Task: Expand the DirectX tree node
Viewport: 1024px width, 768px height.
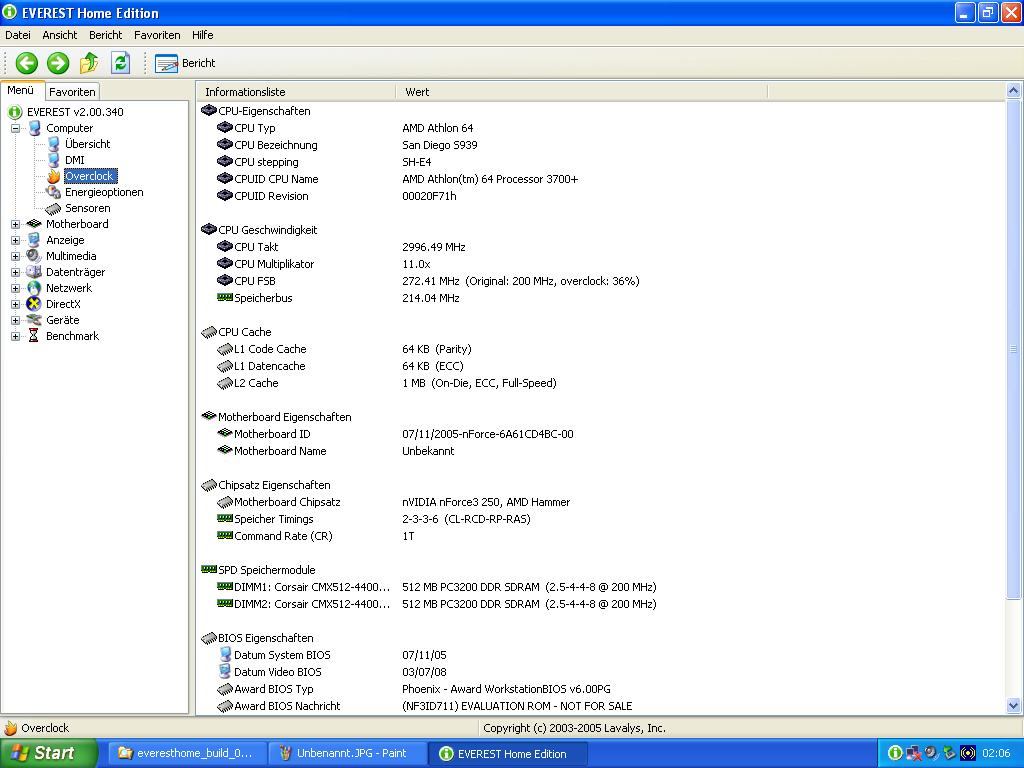Action: click(16, 304)
